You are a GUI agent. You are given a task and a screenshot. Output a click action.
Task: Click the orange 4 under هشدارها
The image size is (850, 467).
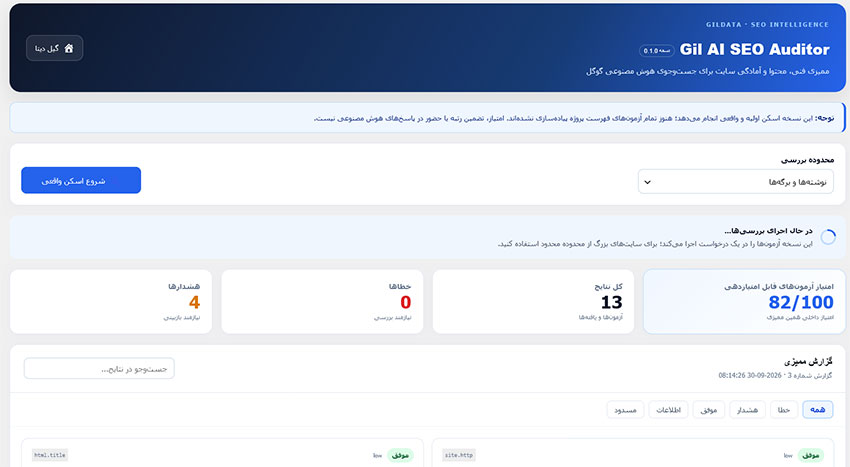(x=194, y=302)
